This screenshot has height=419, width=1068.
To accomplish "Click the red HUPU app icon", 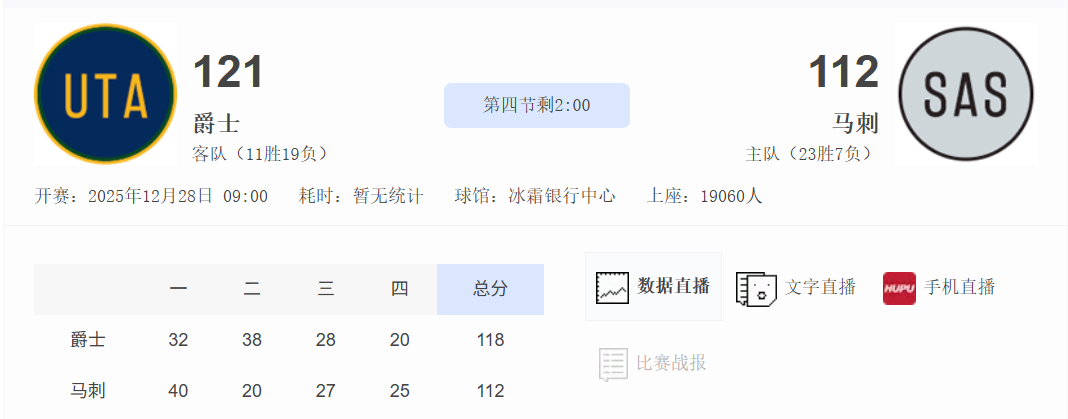I will tap(899, 288).
